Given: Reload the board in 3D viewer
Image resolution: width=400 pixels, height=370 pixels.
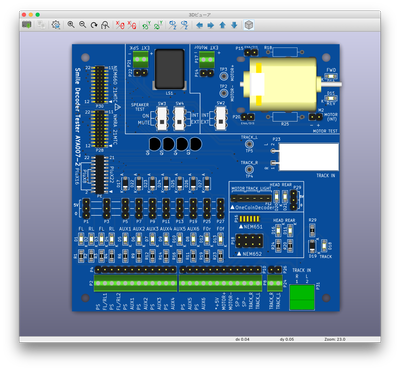Looking at the screenshot, I should point(27,25).
